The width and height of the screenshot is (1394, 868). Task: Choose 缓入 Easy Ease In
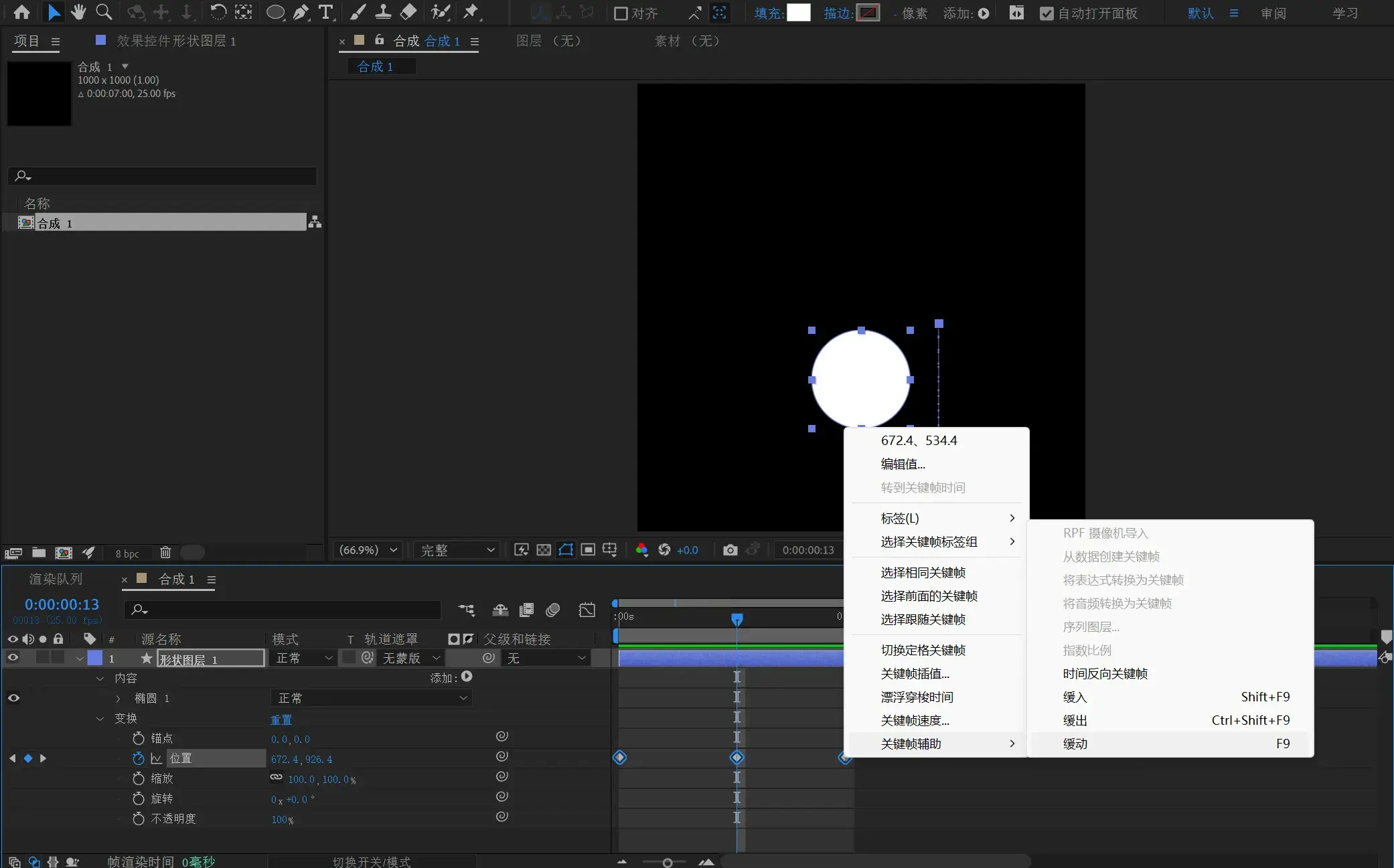click(1170, 697)
